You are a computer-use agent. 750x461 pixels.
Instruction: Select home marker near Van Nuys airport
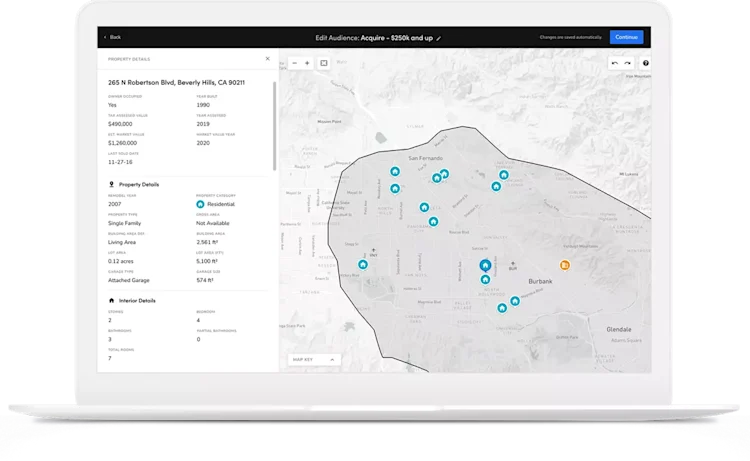pos(363,264)
